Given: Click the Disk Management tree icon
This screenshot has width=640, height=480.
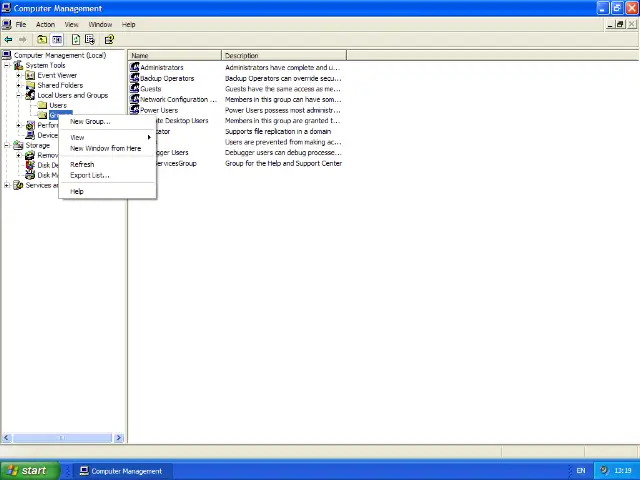Looking at the screenshot, I should pyautogui.click(x=30, y=175).
